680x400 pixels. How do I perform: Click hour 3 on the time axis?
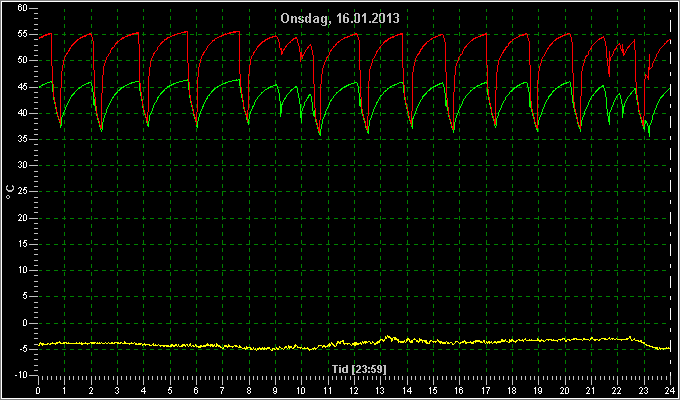click(x=117, y=390)
